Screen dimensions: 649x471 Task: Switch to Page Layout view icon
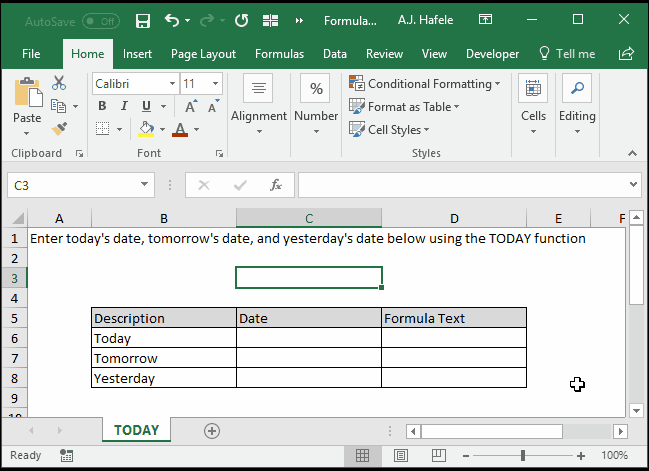tap(400, 455)
